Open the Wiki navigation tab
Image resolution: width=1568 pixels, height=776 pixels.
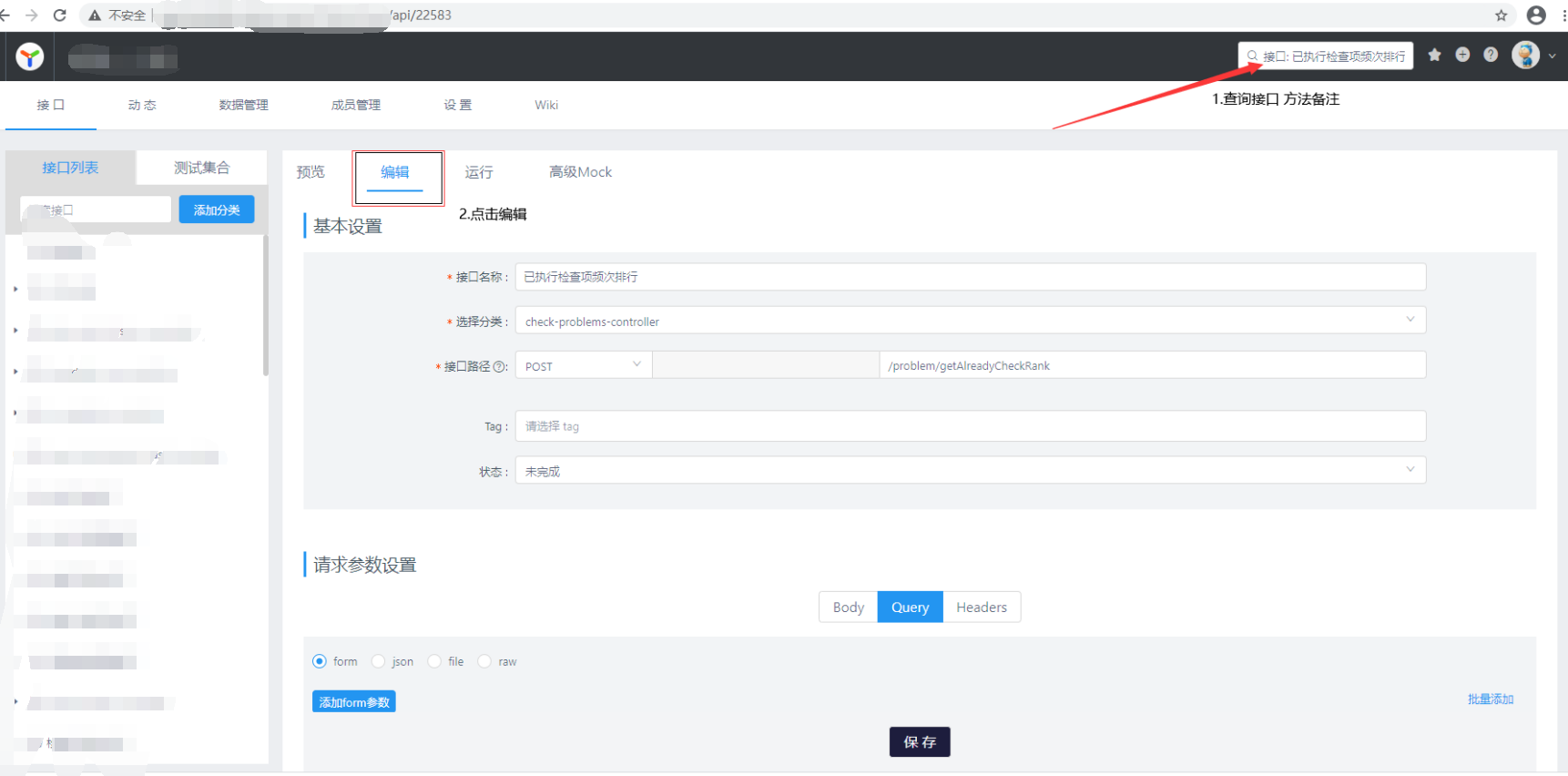click(546, 105)
